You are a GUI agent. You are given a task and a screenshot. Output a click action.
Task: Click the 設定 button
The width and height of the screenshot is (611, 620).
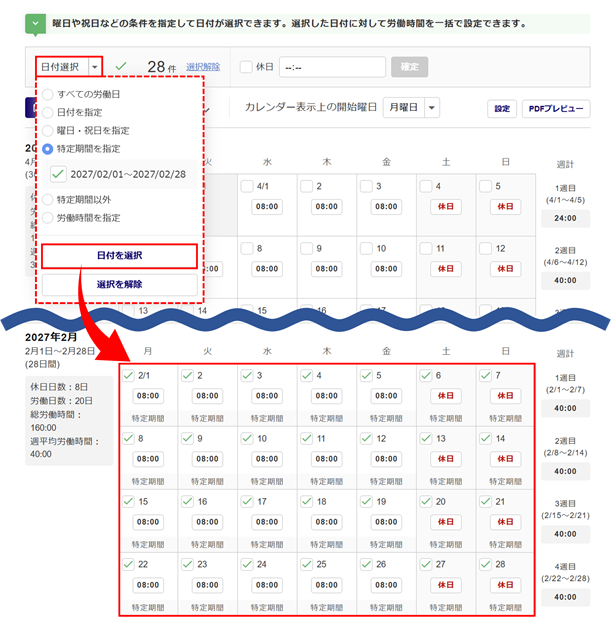(502, 109)
